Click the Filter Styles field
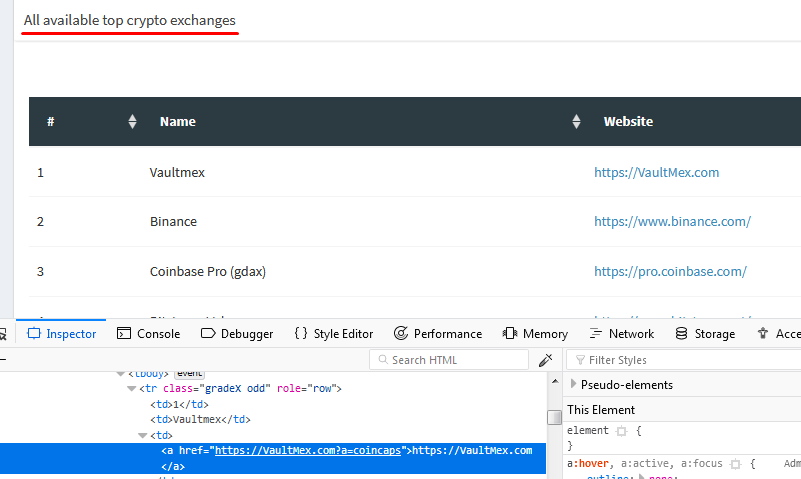Viewport: 801px width, 479px height. (685, 360)
